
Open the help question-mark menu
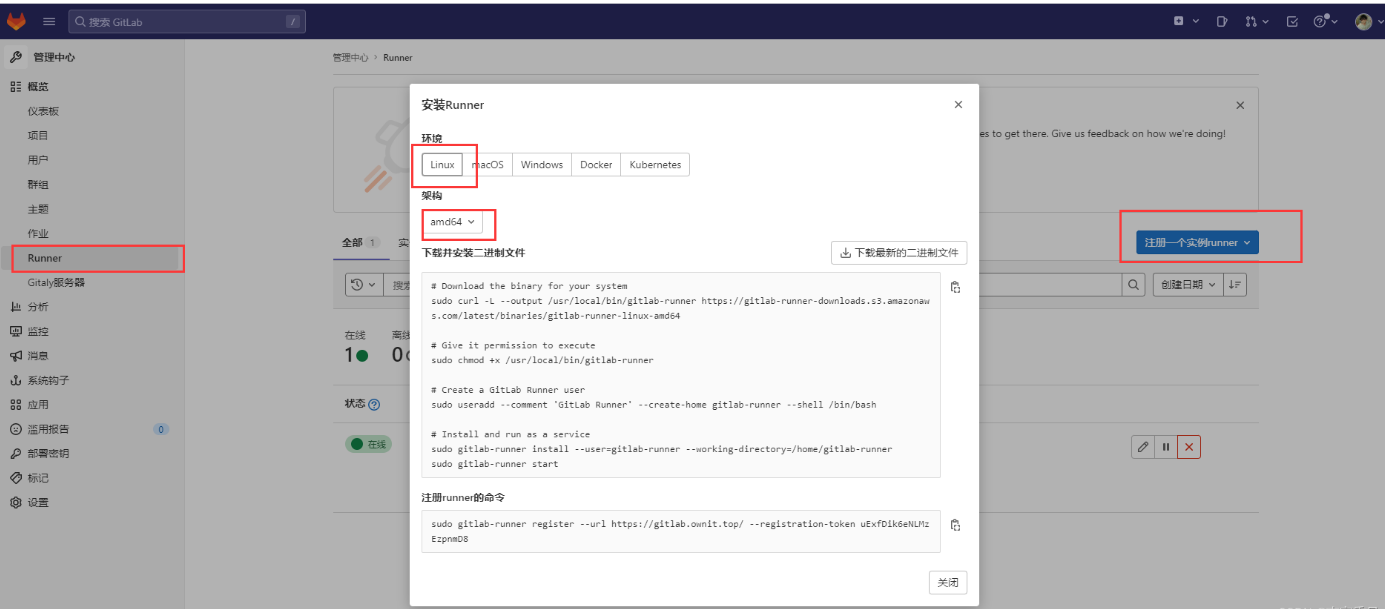point(1325,21)
